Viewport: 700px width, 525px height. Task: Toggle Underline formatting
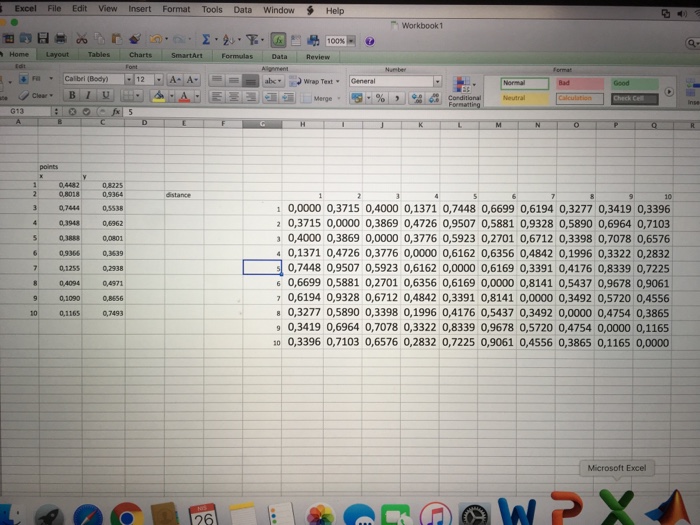(105, 95)
